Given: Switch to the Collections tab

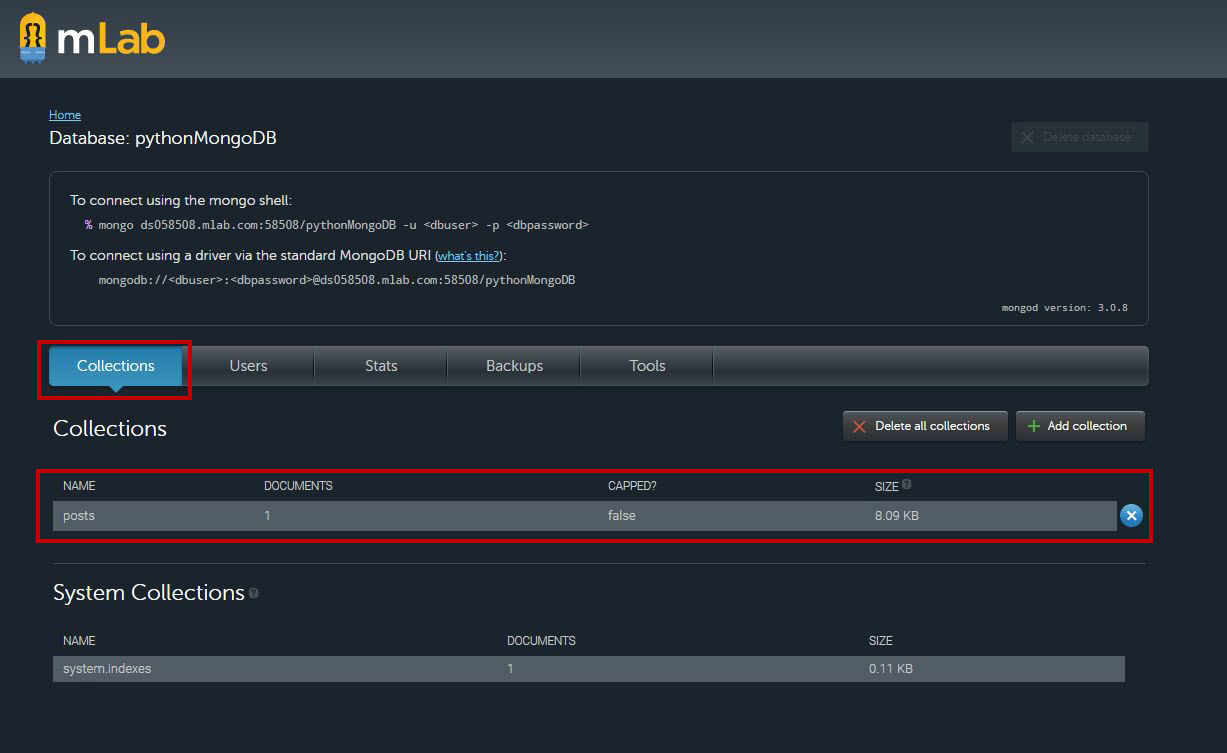Looking at the screenshot, I should click(116, 366).
